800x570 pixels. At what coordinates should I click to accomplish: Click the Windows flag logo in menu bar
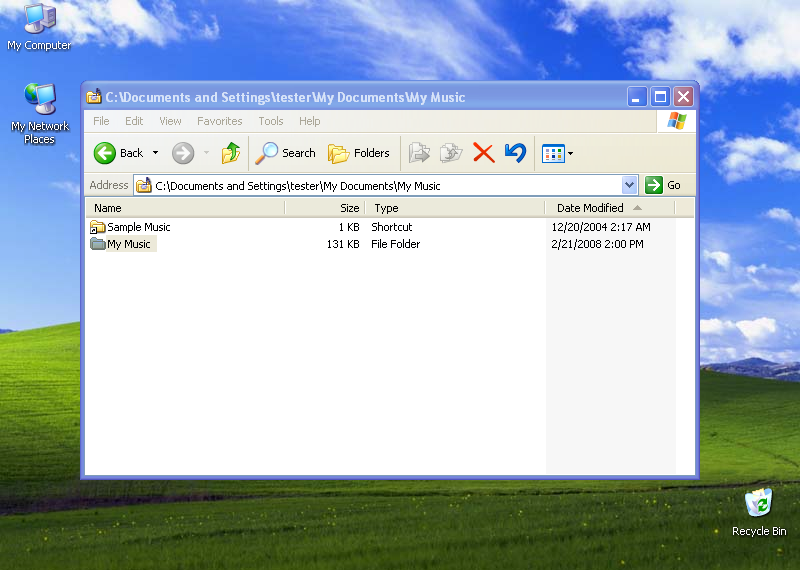[x=677, y=121]
